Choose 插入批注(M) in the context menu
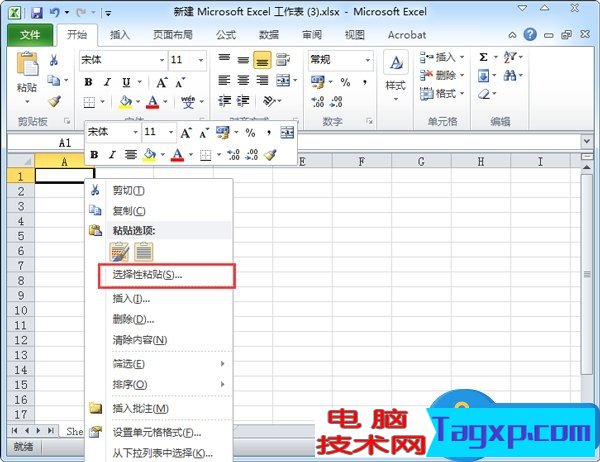The height and width of the screenshot is (462, 600). 159,409
